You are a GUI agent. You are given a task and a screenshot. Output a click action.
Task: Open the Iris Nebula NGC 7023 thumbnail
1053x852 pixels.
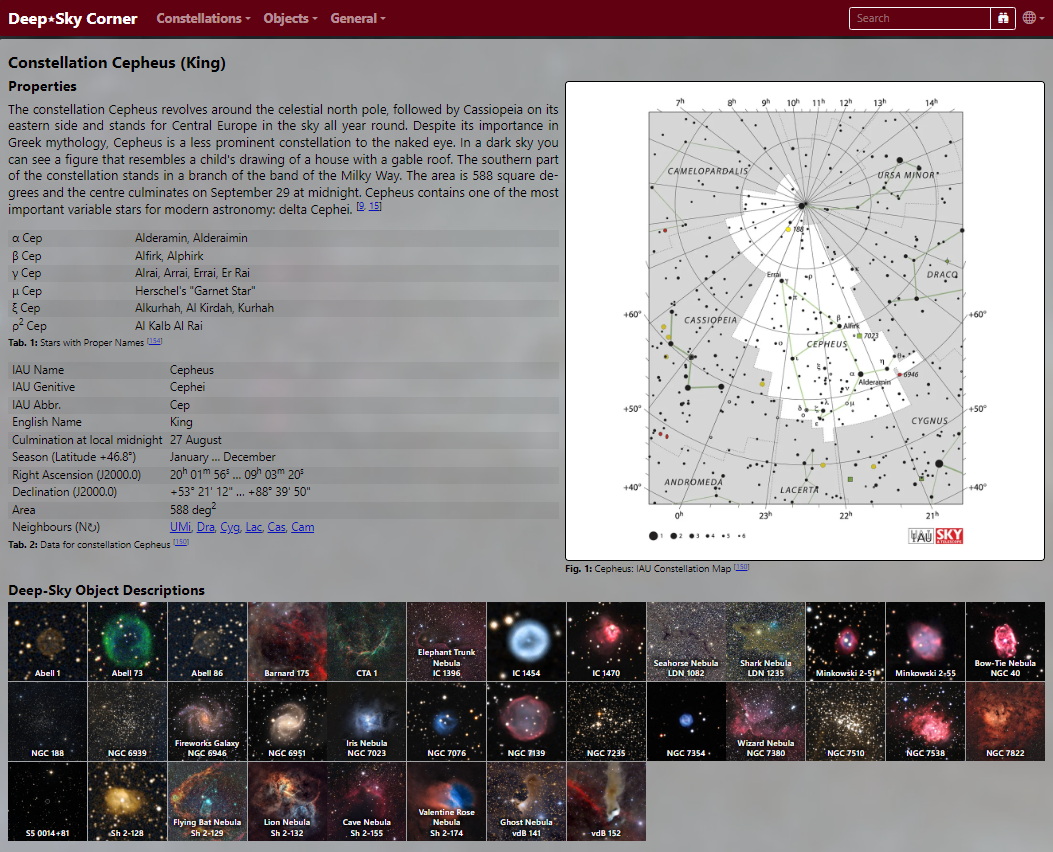367,721
